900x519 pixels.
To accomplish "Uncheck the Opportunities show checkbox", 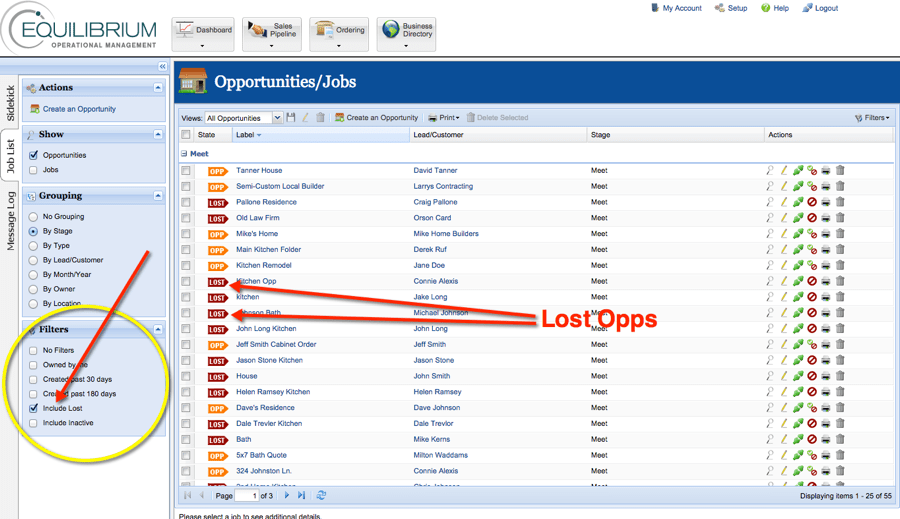I will [33, 155].
